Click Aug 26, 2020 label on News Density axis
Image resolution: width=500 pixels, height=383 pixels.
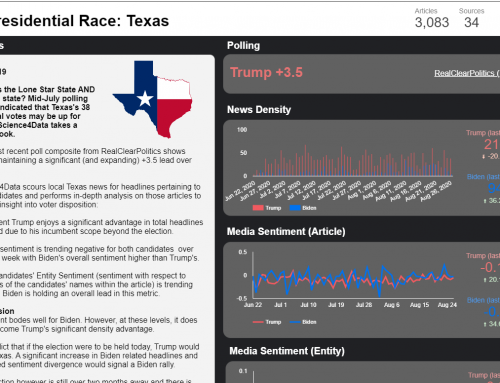[x=436, y=191]
